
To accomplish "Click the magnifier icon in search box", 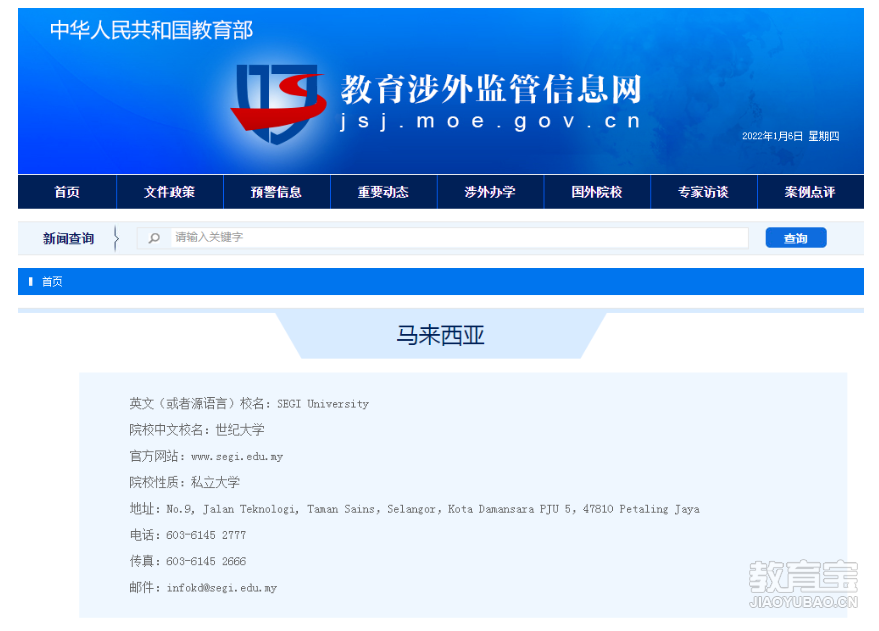I will 154,238.
